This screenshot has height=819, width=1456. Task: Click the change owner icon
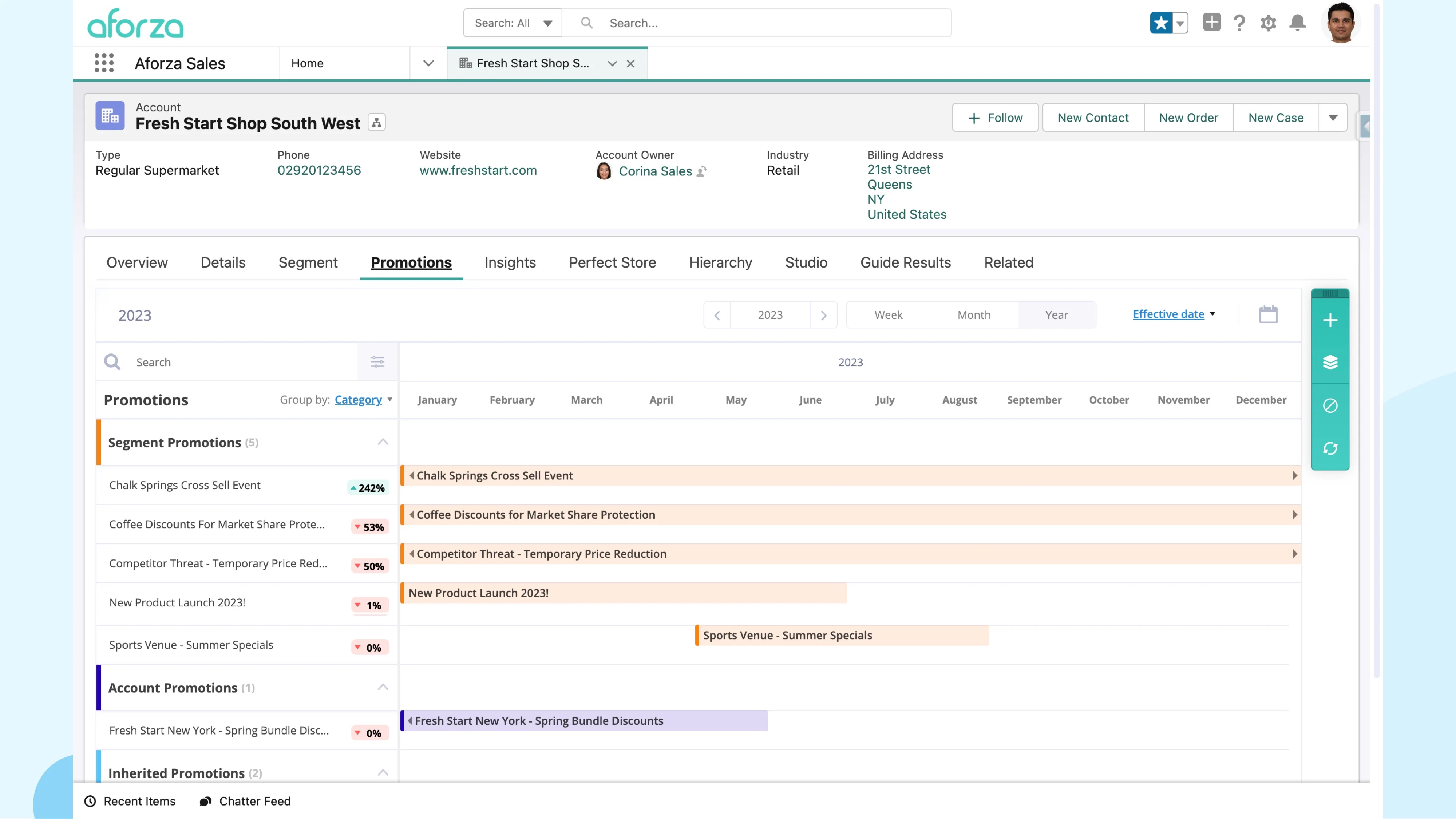pyautogui.click(x=701, y=171)
